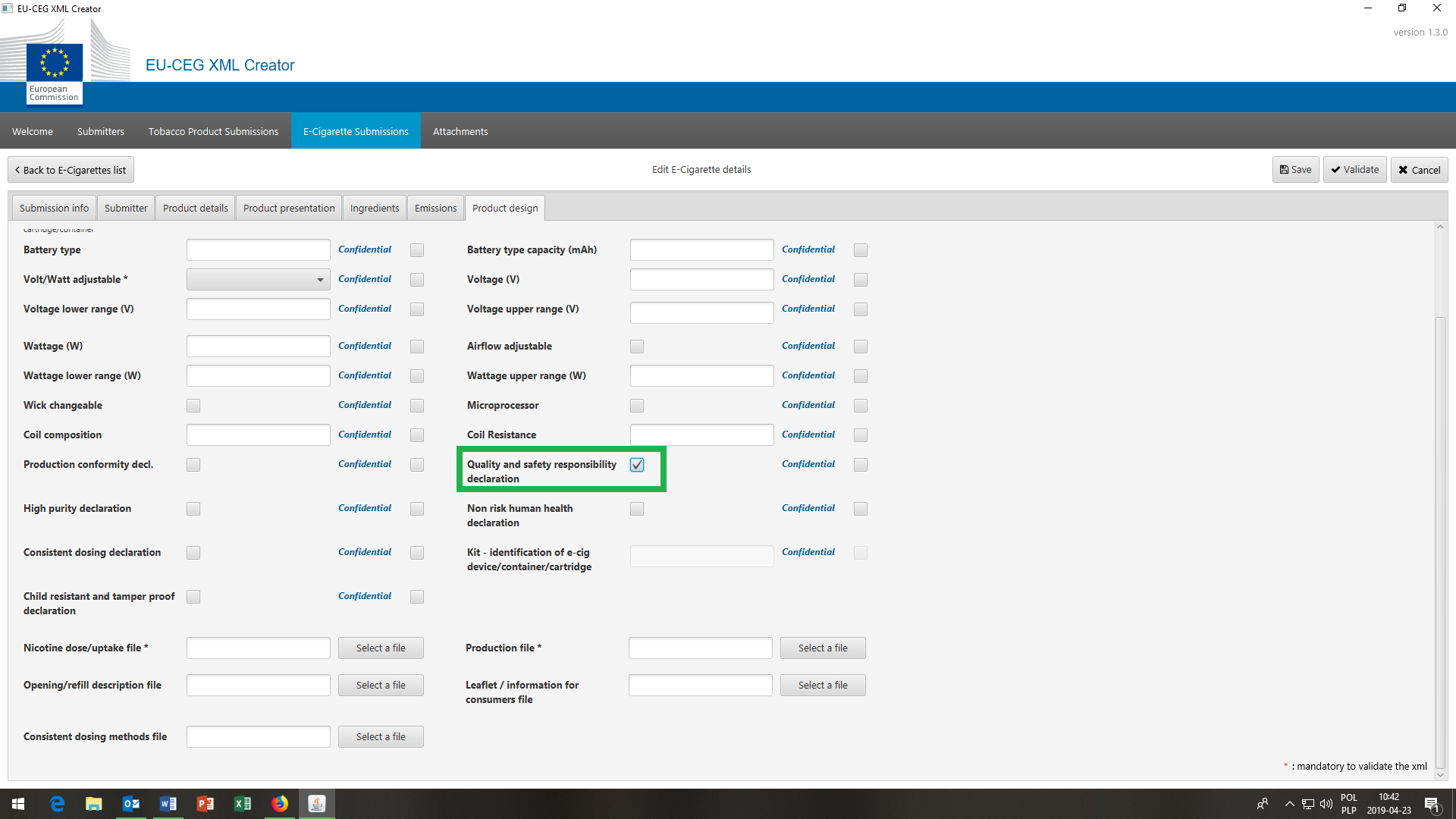The width and height of the screenshot is (1456, 819).
Task: Select a file for Production file
Action: [823, 648]
